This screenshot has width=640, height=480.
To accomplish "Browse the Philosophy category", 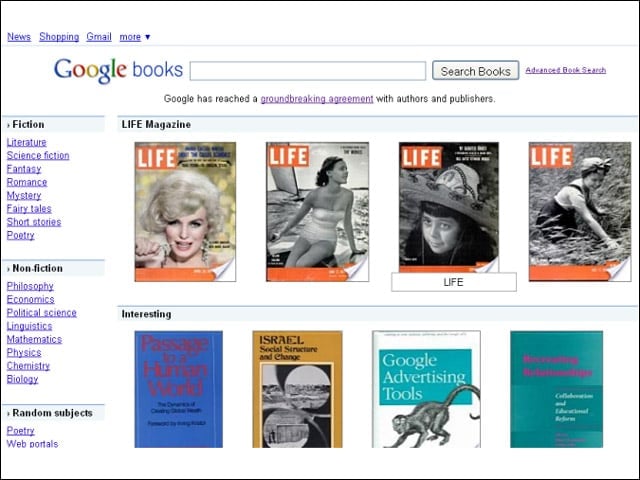I will point(30,286).
